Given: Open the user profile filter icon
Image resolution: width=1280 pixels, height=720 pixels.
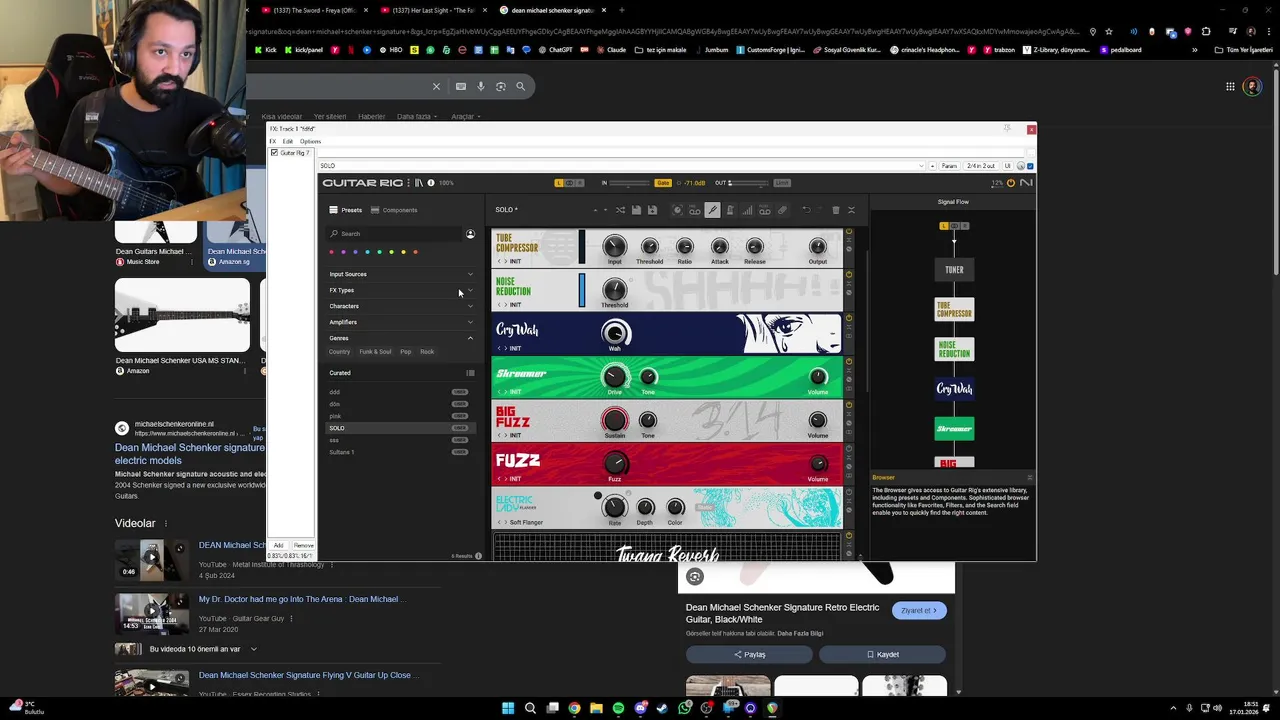Looking at the screenshot, I should (x=470, y=234).
